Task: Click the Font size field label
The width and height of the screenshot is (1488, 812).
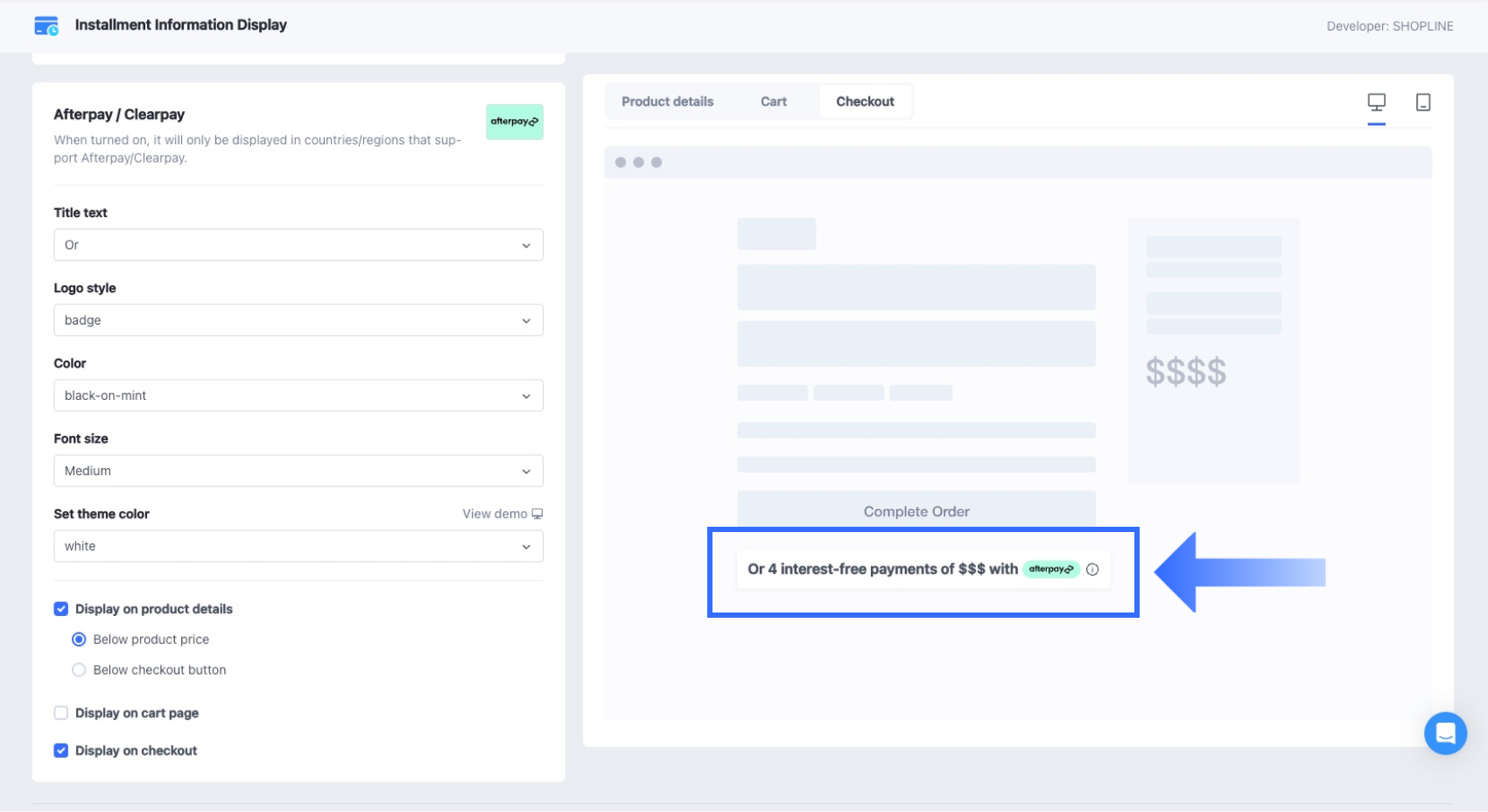Action: [81, 438]
